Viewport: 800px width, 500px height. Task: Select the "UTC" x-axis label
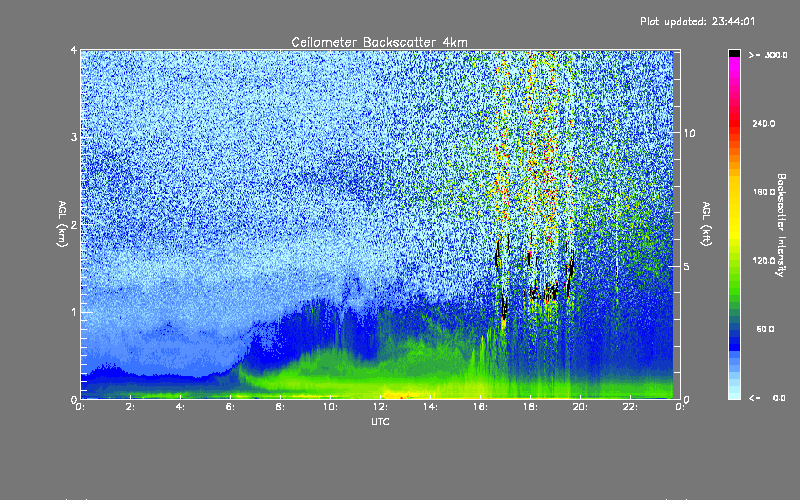coord(380,421)
